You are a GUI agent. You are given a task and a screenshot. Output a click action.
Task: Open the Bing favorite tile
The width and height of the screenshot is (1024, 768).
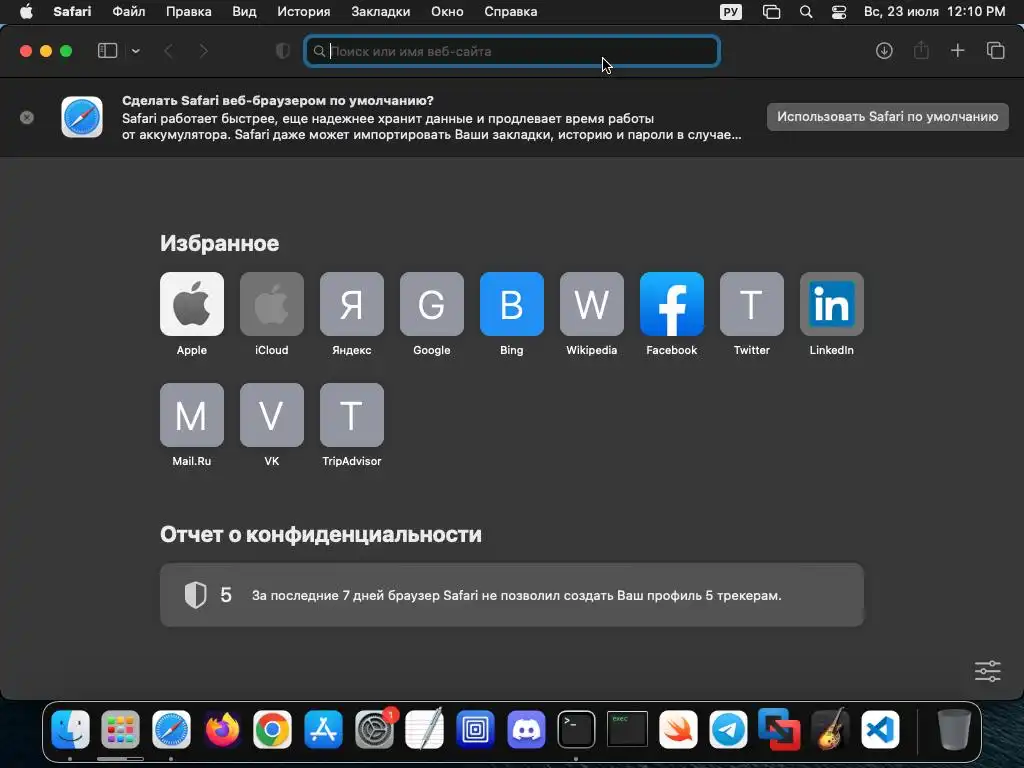tap(511, 304)
